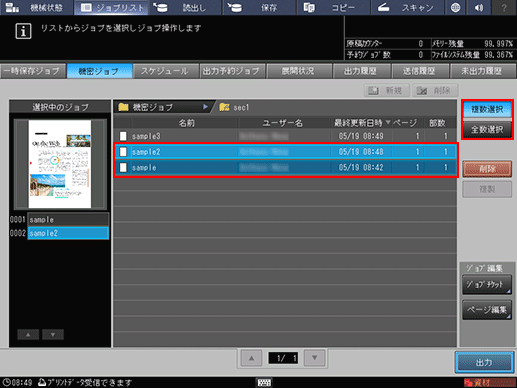Switch to the ジョブリスト tab

[111, 7]
